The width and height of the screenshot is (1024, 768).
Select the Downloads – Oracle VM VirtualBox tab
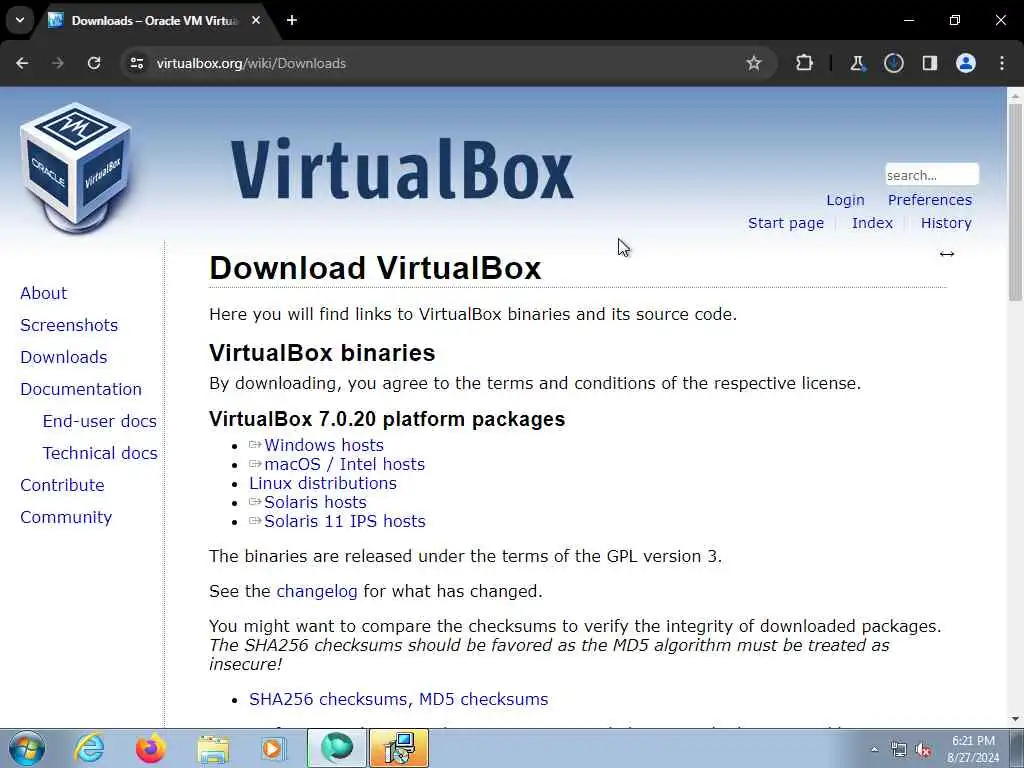tap(154, 21)
